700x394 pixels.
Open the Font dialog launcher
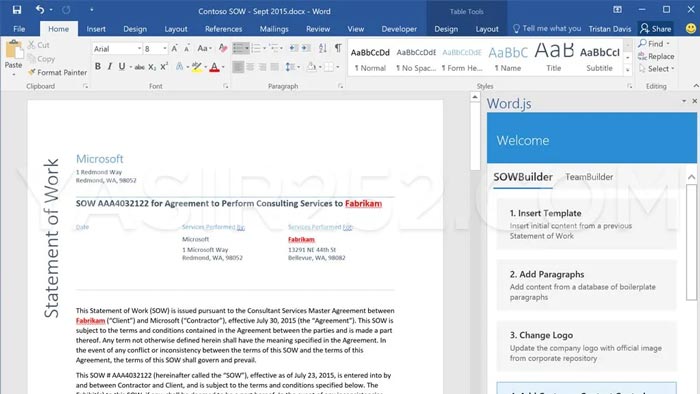point(225,86)
